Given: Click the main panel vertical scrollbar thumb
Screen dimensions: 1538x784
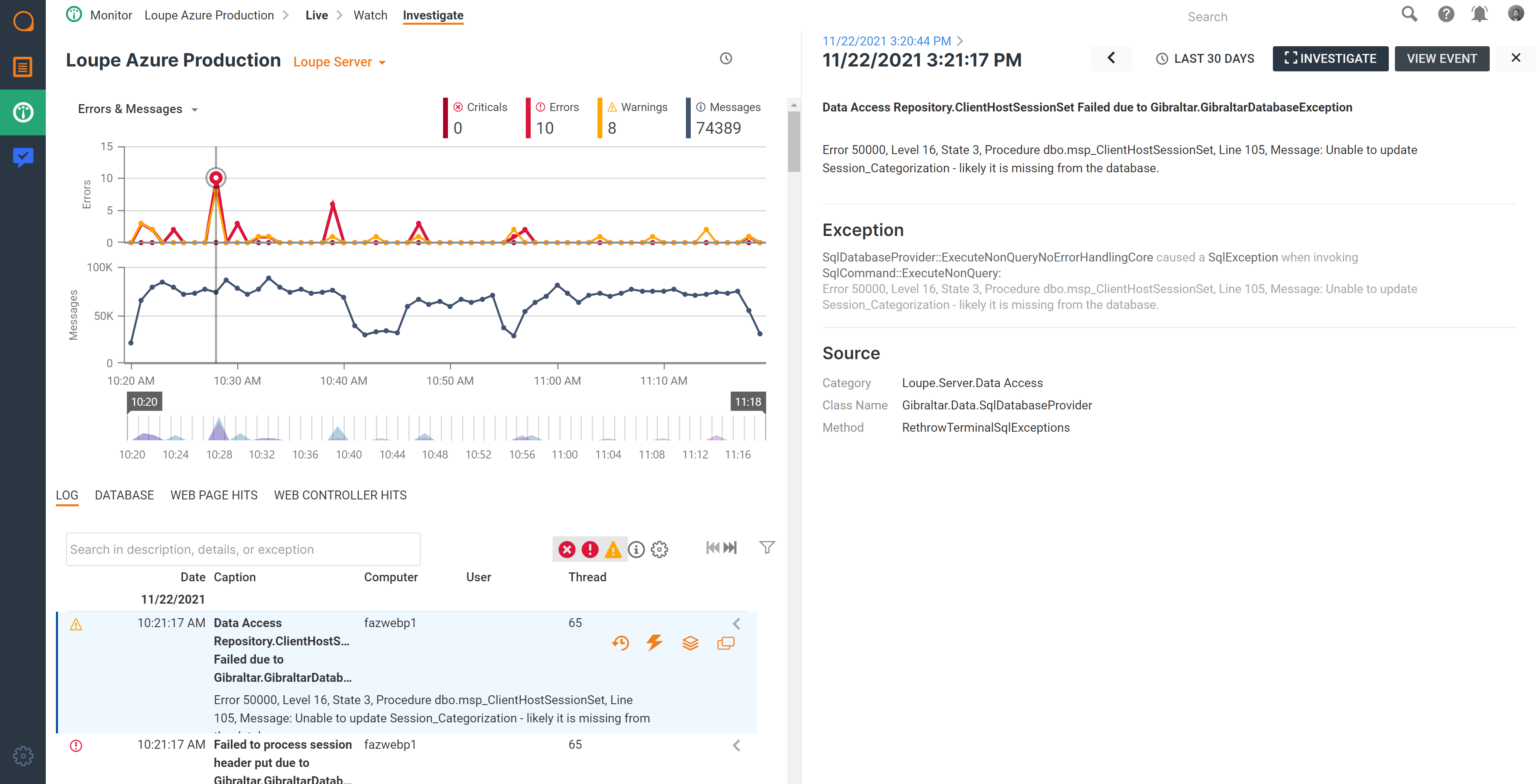Looking at the screenshot, I should (x=793, y=141).
